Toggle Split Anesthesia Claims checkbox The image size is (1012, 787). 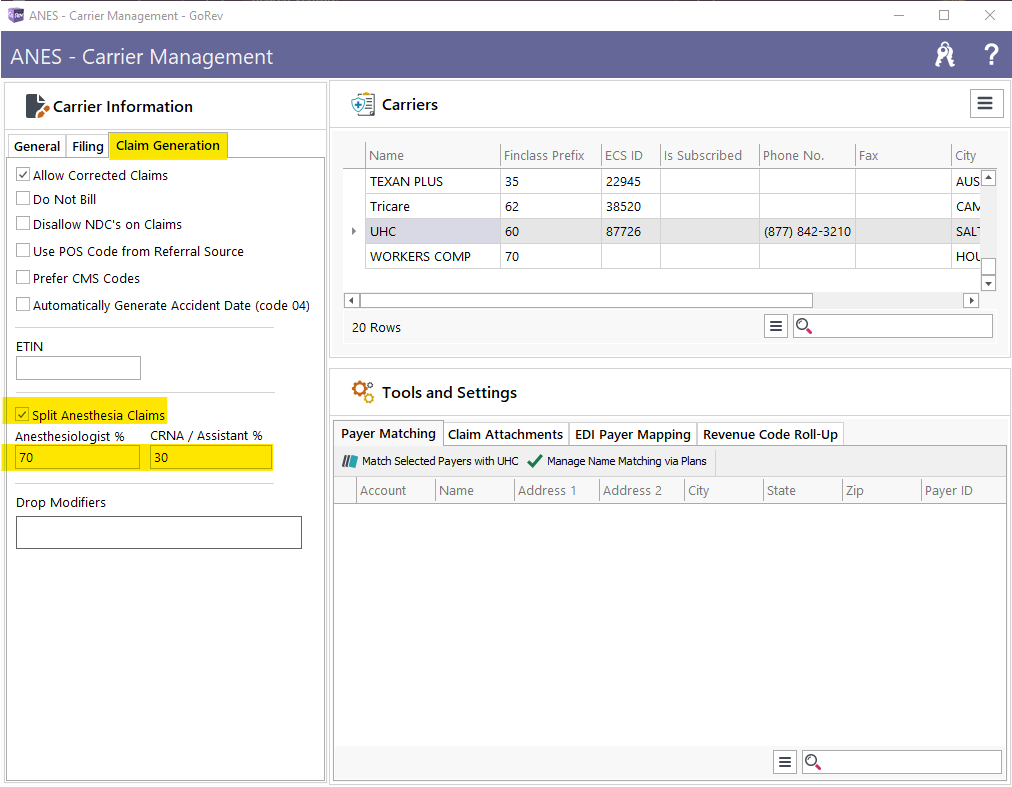[23, 414]
